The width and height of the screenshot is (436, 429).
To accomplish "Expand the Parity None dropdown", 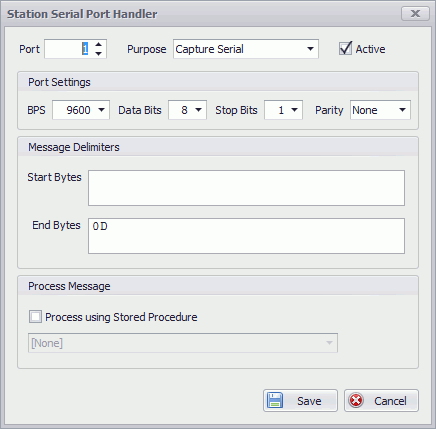I will (x=380, y=110).
